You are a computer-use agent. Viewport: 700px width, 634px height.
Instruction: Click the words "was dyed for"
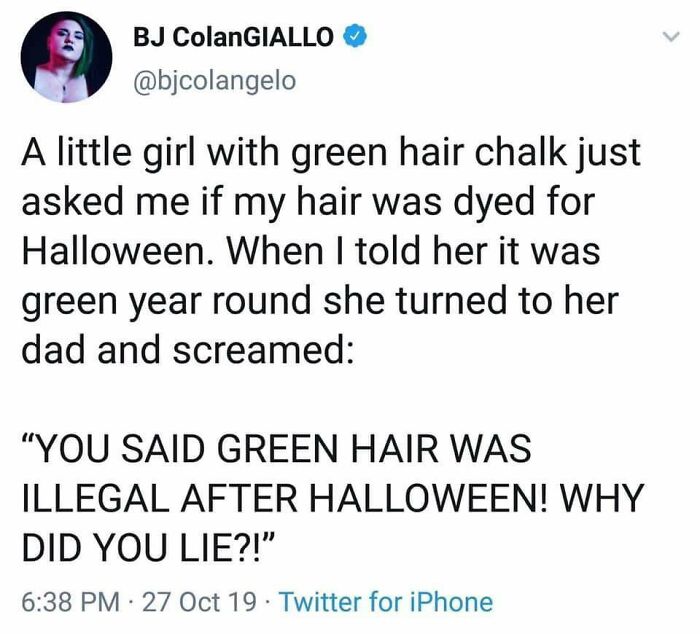click(483, 201)
